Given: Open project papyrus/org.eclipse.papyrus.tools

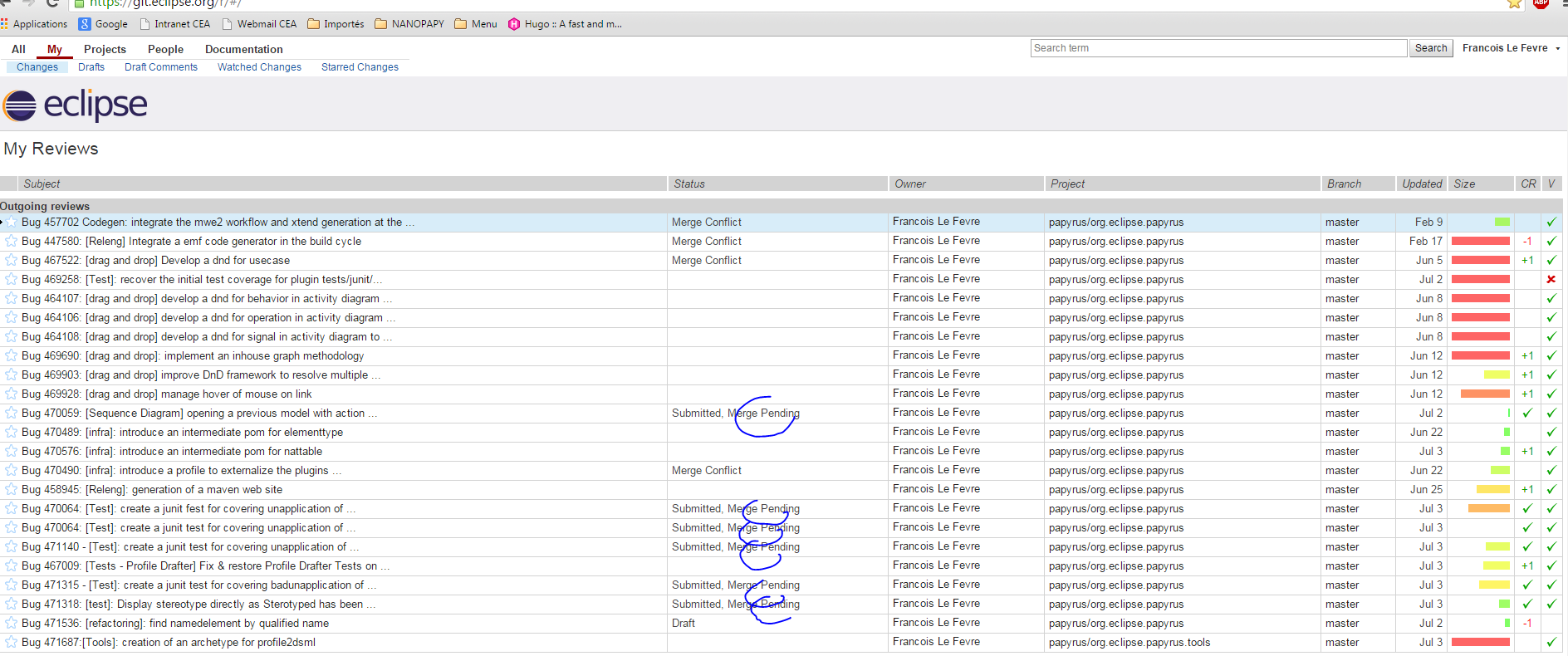Looking at the screenshot, I should tap(1129, 642).
